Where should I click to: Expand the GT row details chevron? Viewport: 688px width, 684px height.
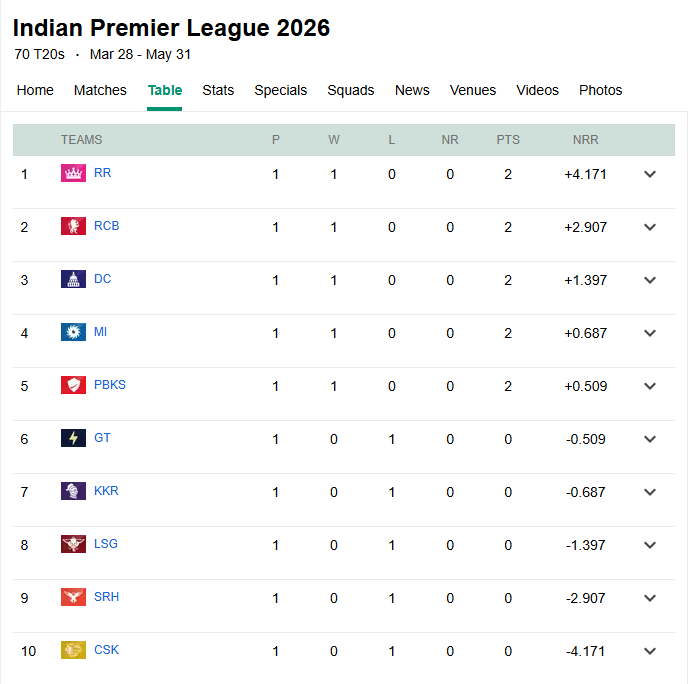(650, 439)
